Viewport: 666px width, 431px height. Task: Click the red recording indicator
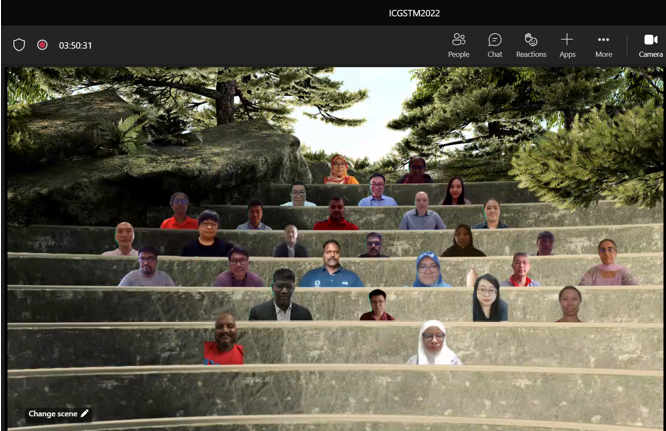42,45
